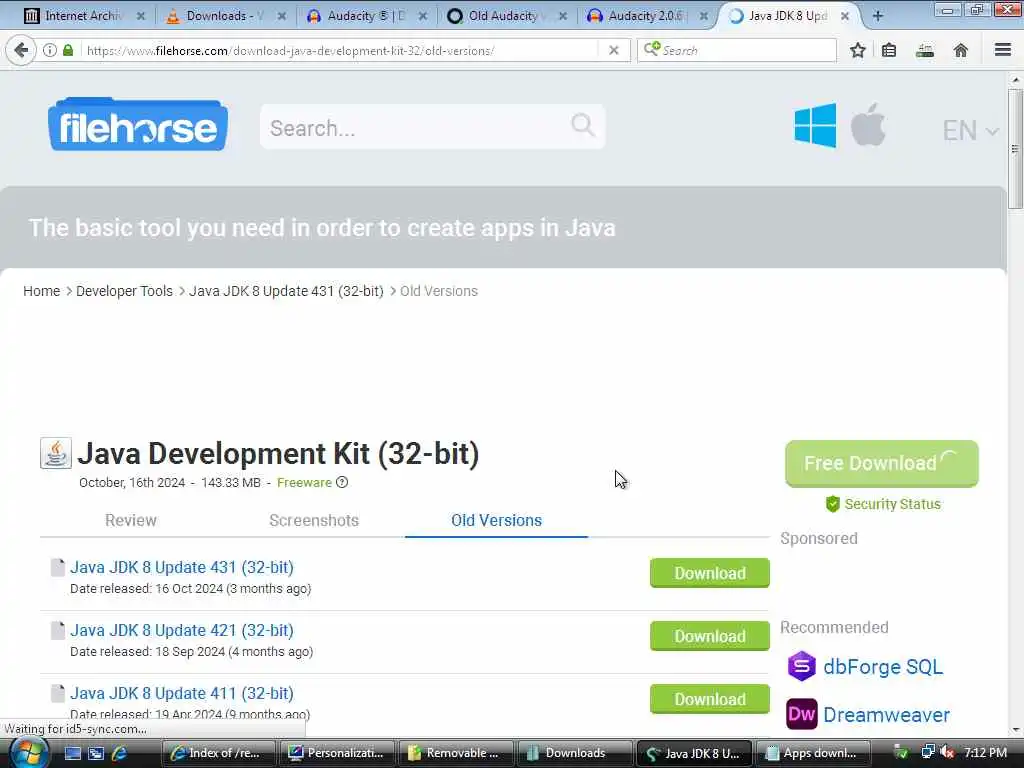
Task: Go to Home breadcrumb link
Action: click(x=41, y=291)
